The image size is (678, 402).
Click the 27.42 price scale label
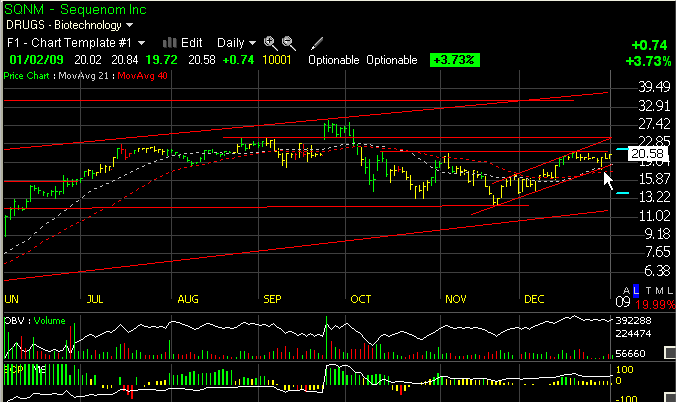click(x=654, y=124)
